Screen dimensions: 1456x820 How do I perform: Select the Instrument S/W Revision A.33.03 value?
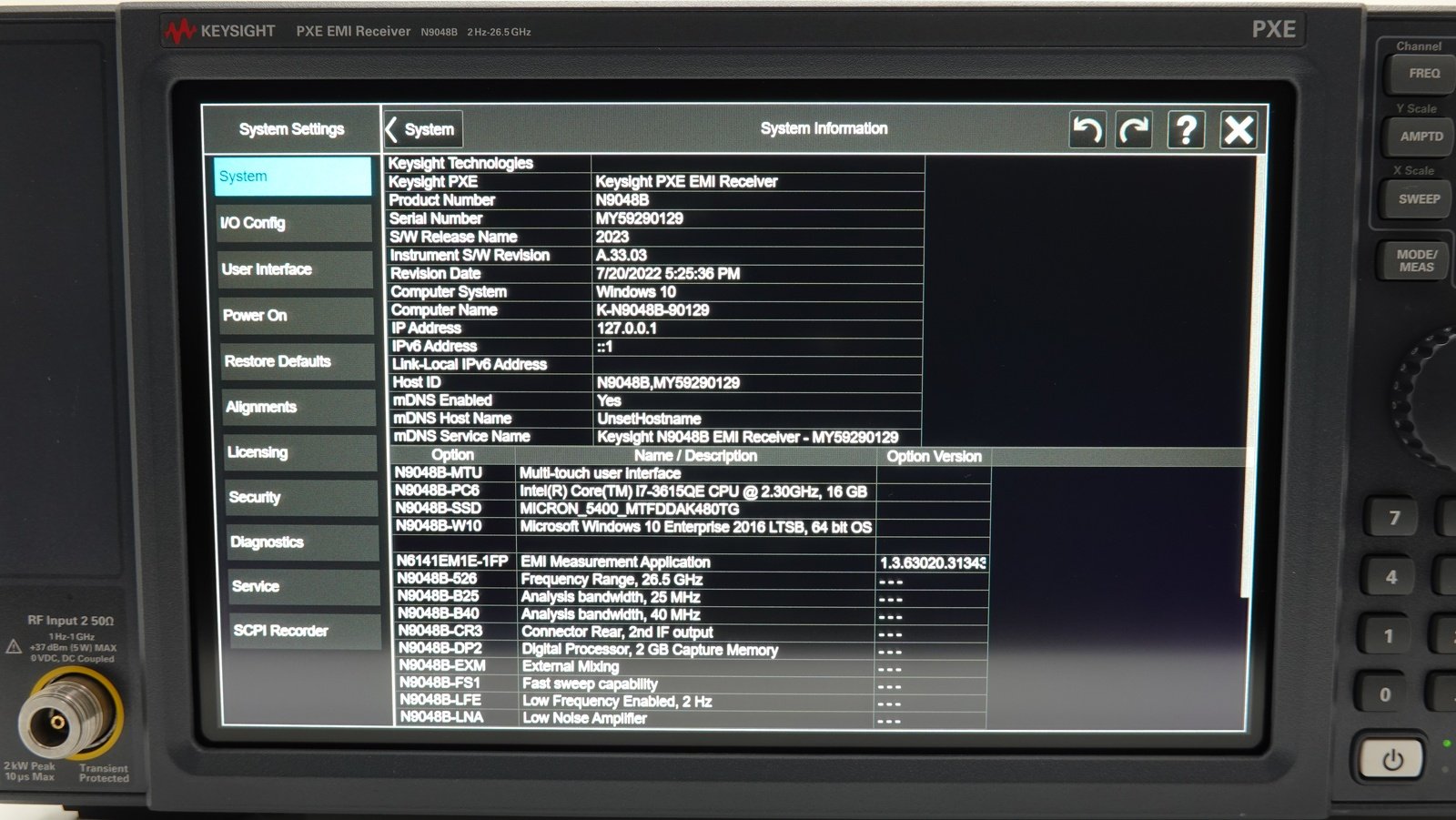(622, 255)
